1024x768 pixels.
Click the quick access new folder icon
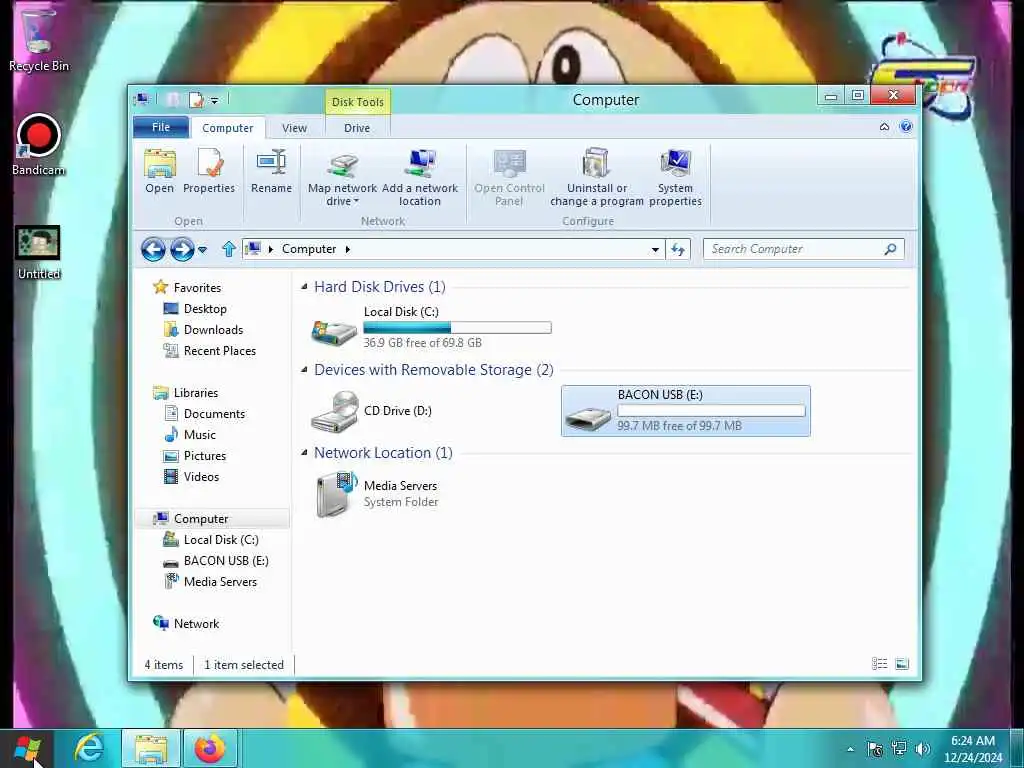[172, 100]
